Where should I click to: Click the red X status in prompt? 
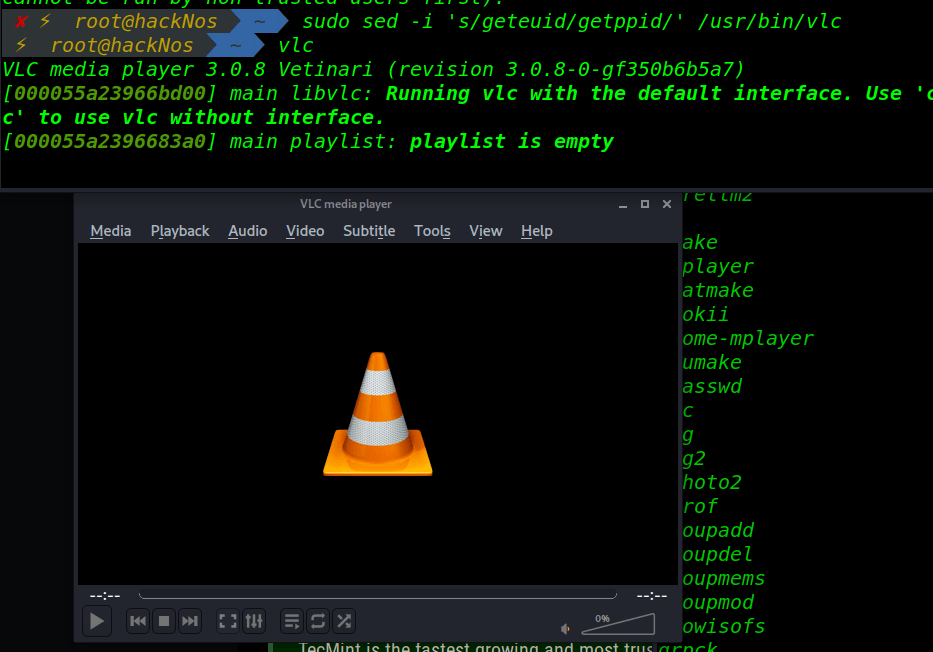(21, 22)
